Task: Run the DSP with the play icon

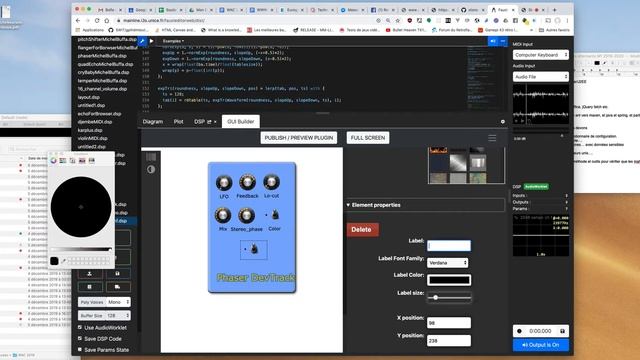Action: click(151, 41)
